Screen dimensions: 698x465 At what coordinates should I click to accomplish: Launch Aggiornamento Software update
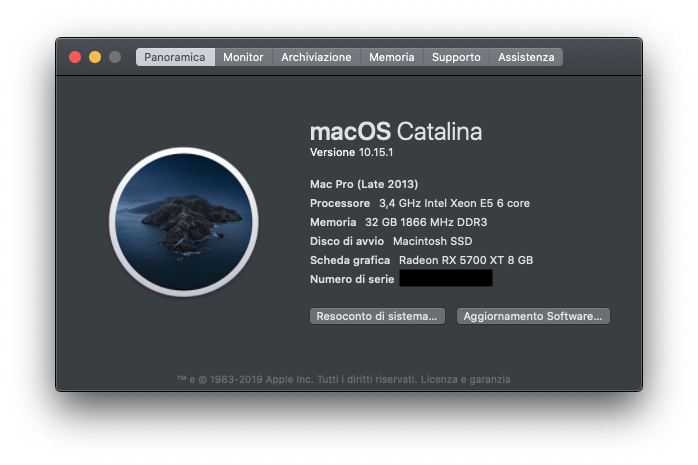[533, 316]
